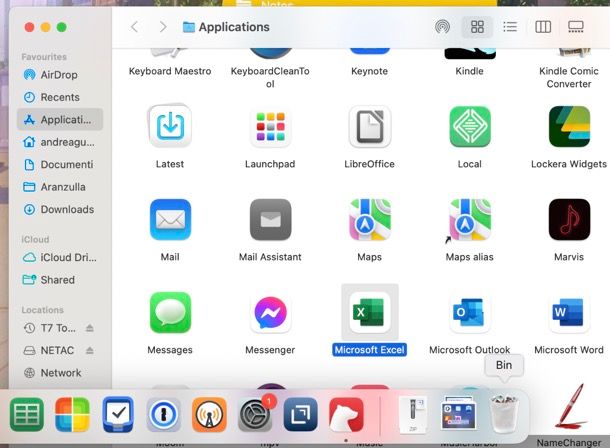Open Downloads in the sidebar
The width and height of the screenshot is (610, 448).
(60, 210)
